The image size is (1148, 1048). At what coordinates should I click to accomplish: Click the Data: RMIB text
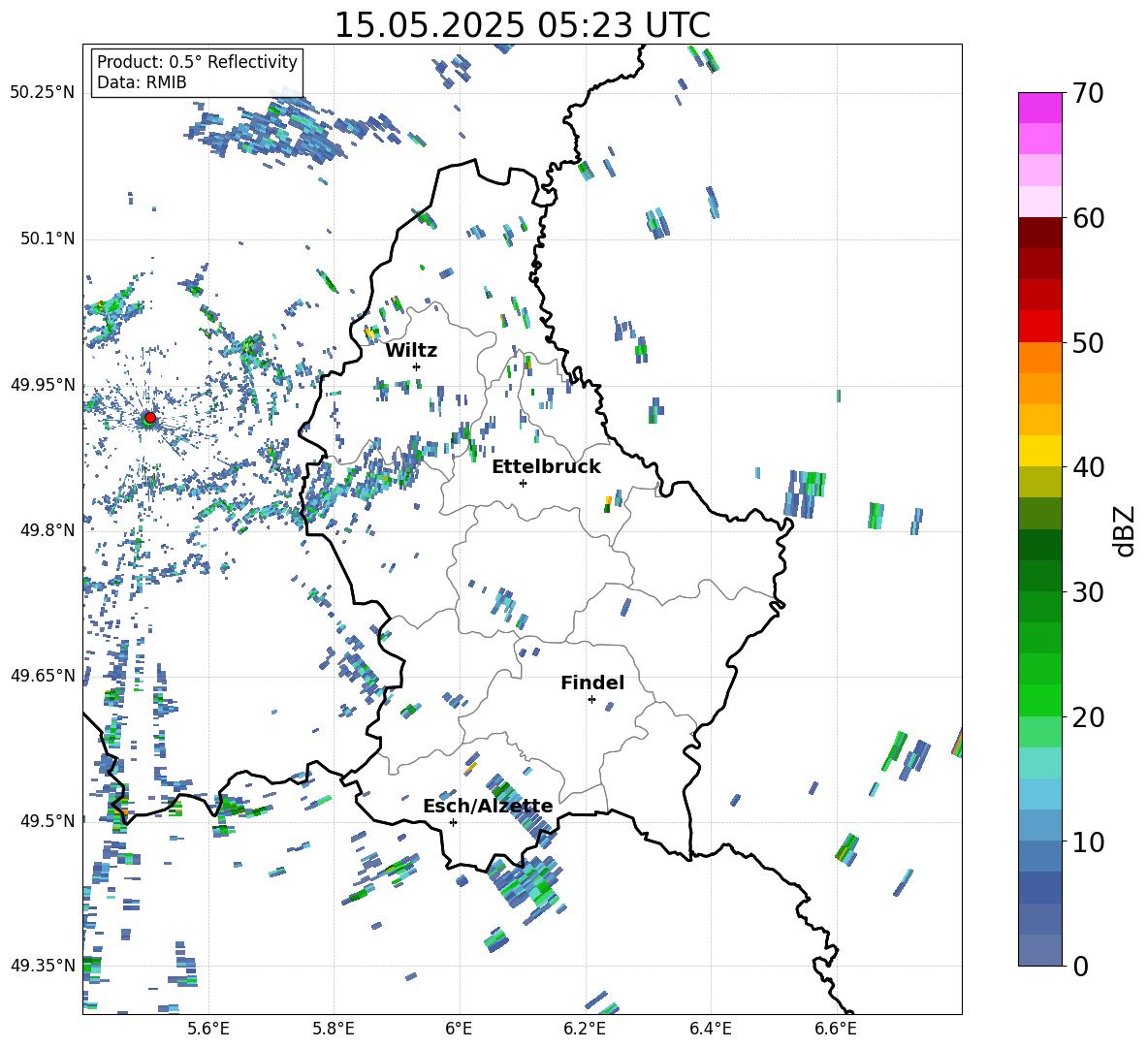[x=142, y=82]
